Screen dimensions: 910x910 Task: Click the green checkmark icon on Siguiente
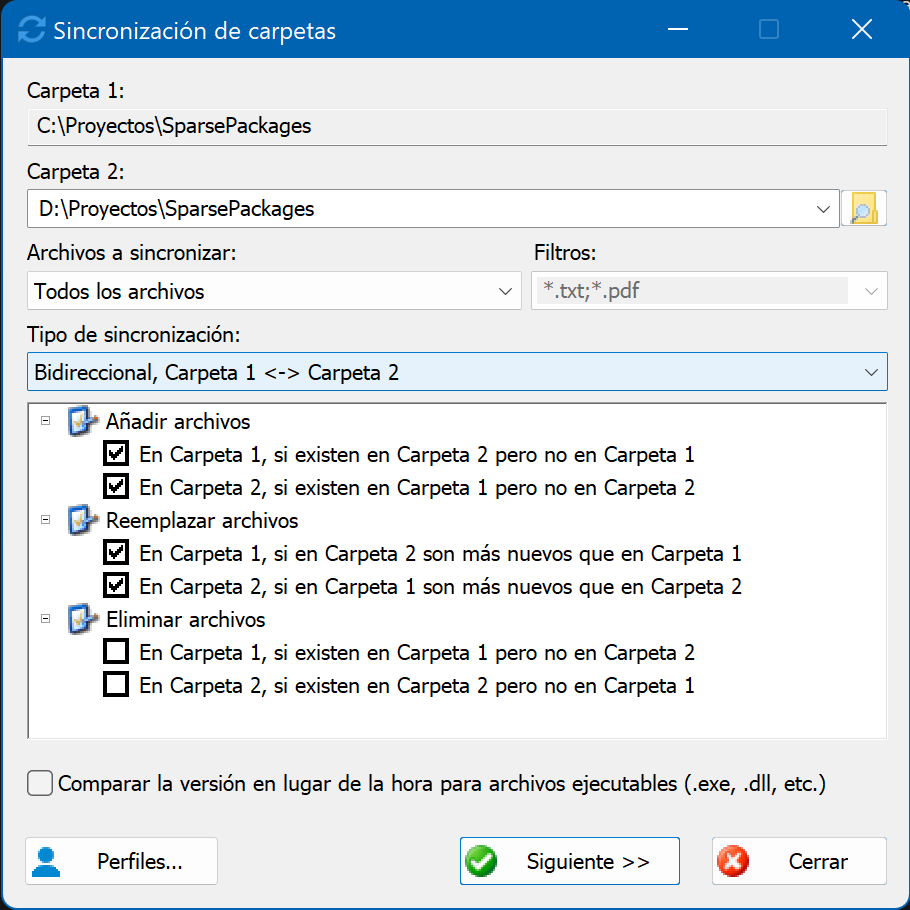[481, 861]
